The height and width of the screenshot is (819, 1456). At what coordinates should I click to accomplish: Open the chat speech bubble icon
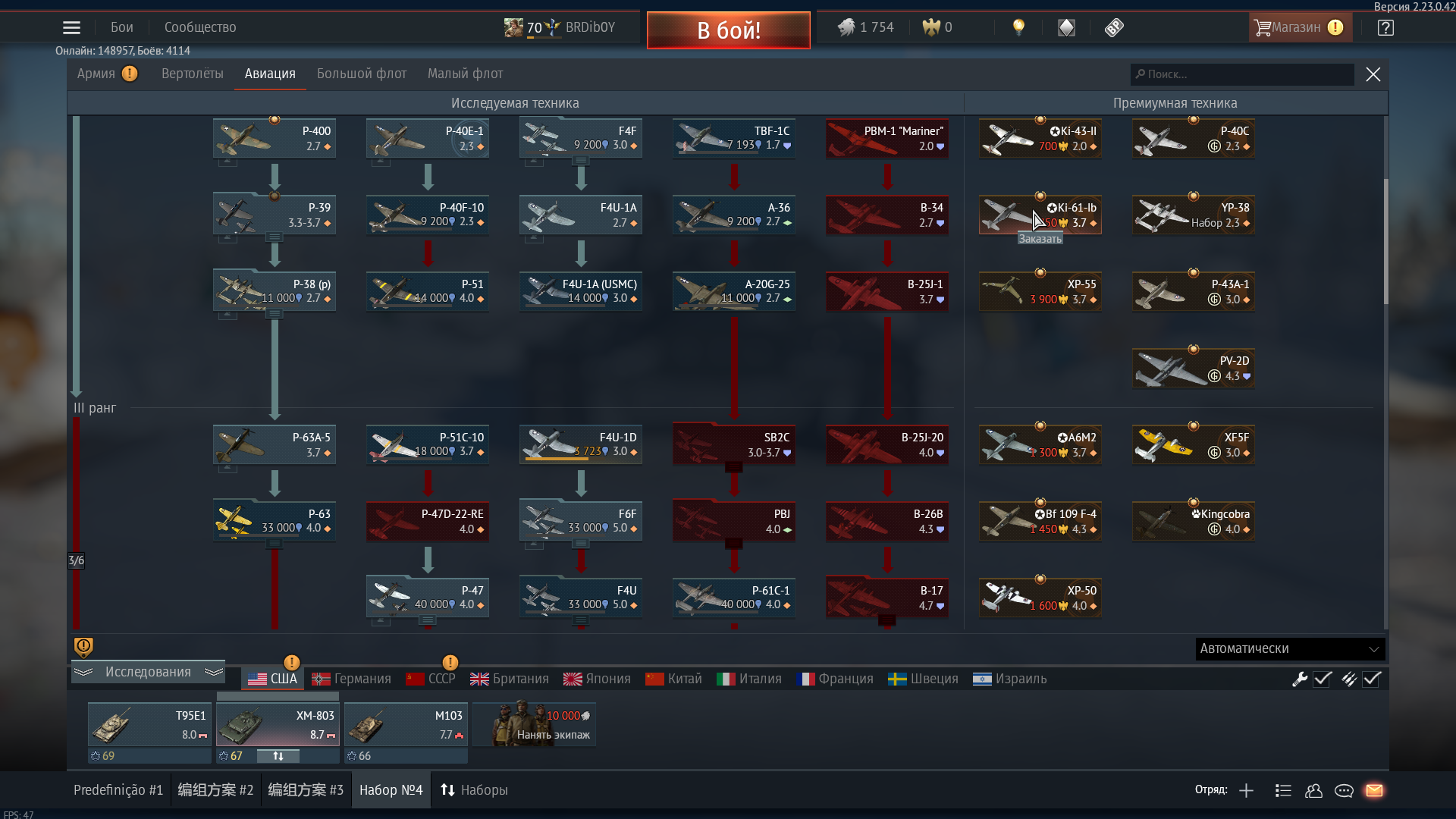click(1344, 790)
